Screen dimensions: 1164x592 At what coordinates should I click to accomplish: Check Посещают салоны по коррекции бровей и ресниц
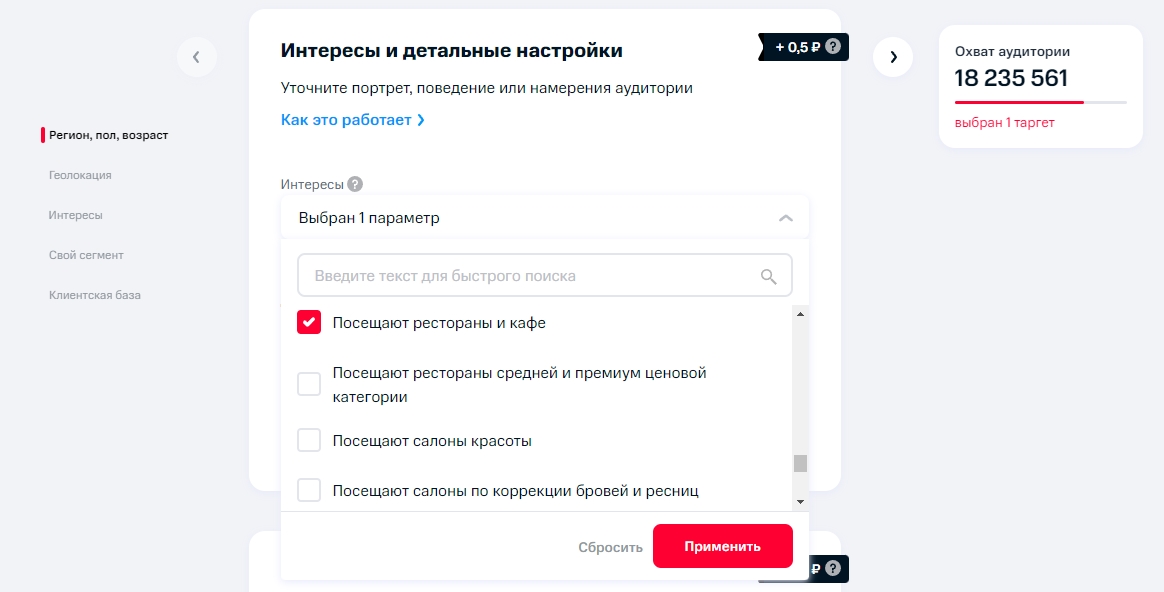(x=309, y=490)
